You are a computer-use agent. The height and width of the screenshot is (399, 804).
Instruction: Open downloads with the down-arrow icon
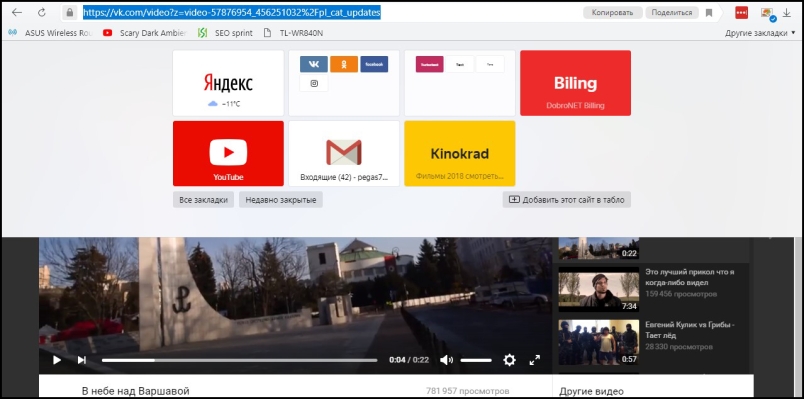(x=786, y=13)
